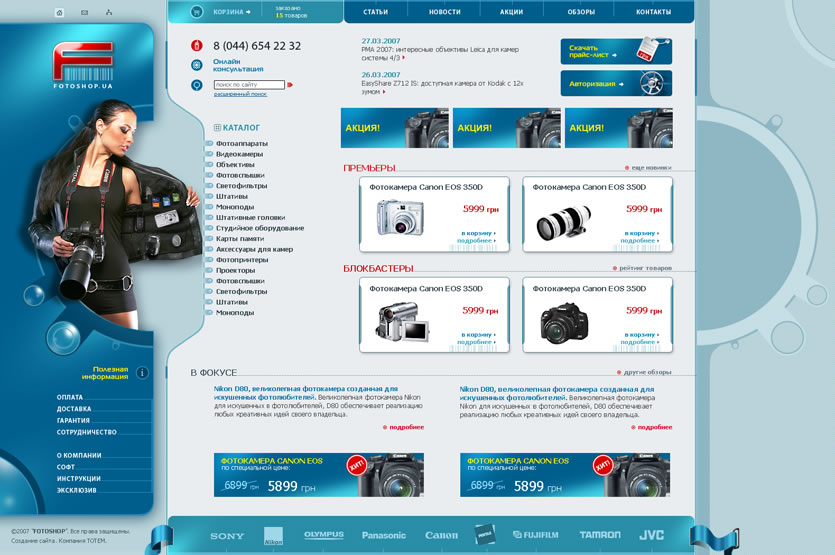835x555 pixels.
Task: Open the Статьи tab in top navigation
Action: coord(376,12)
